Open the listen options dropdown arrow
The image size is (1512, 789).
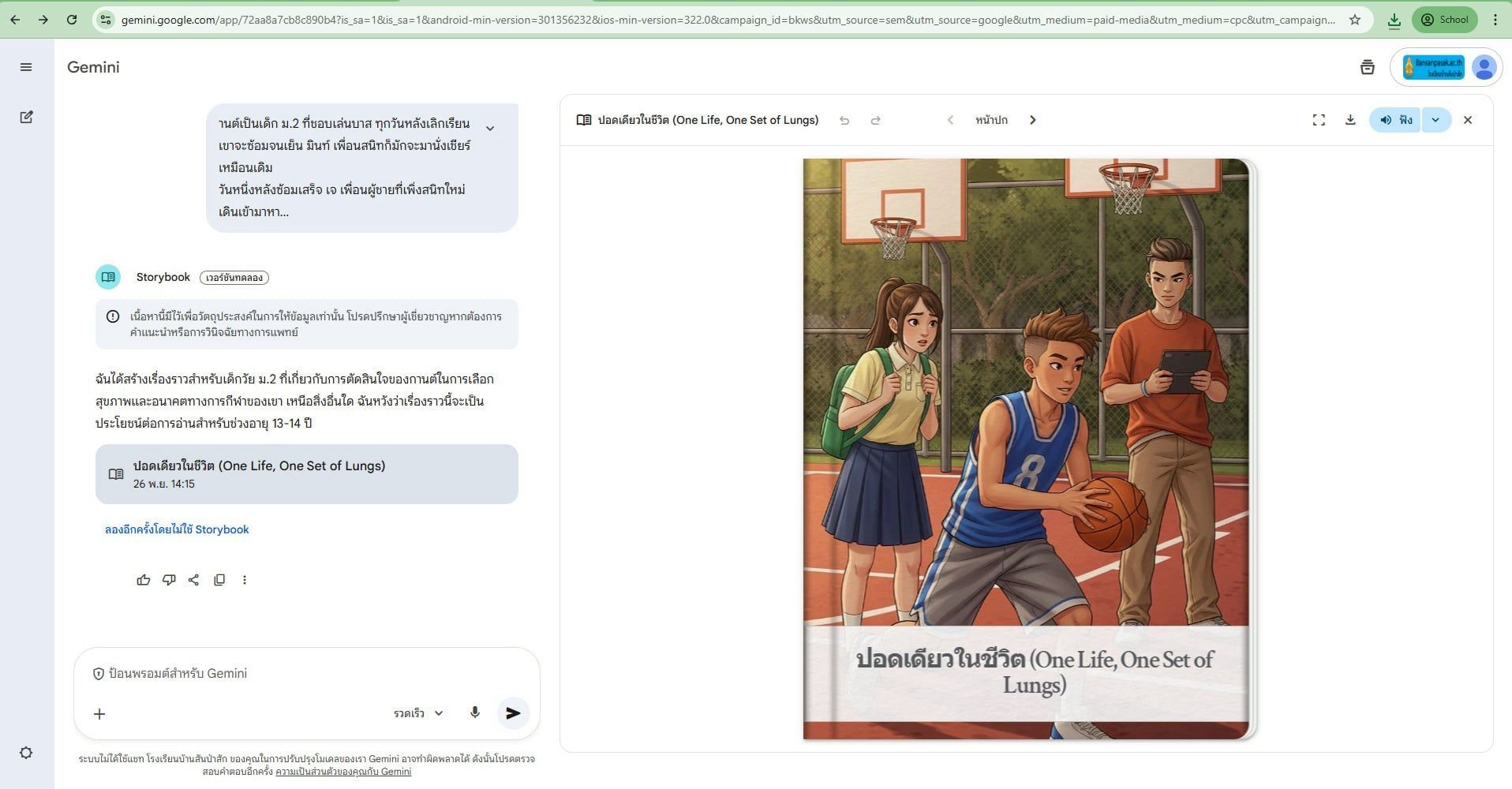(1435, 120)
